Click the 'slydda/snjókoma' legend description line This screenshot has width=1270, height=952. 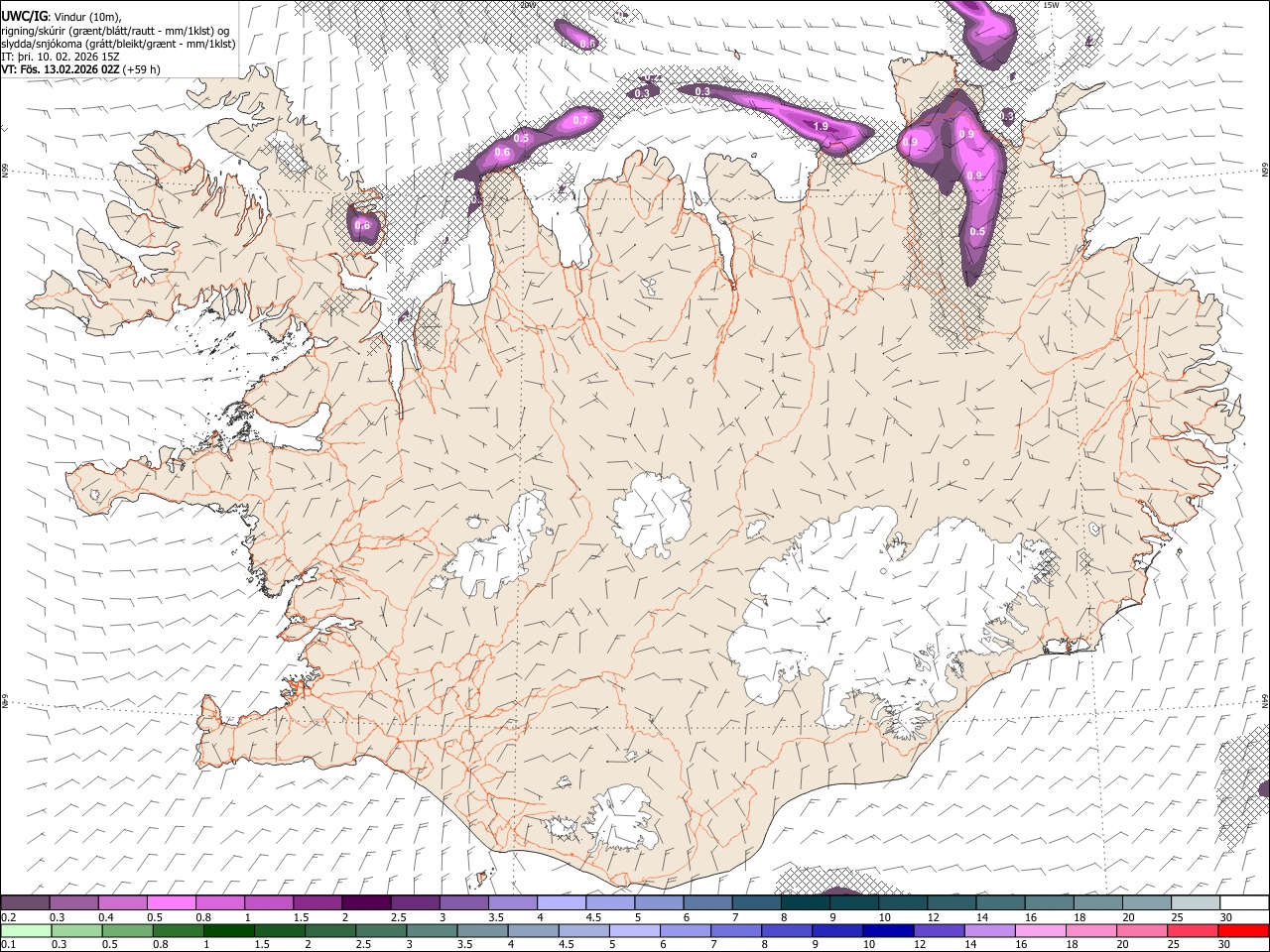[x=118, y=44]
